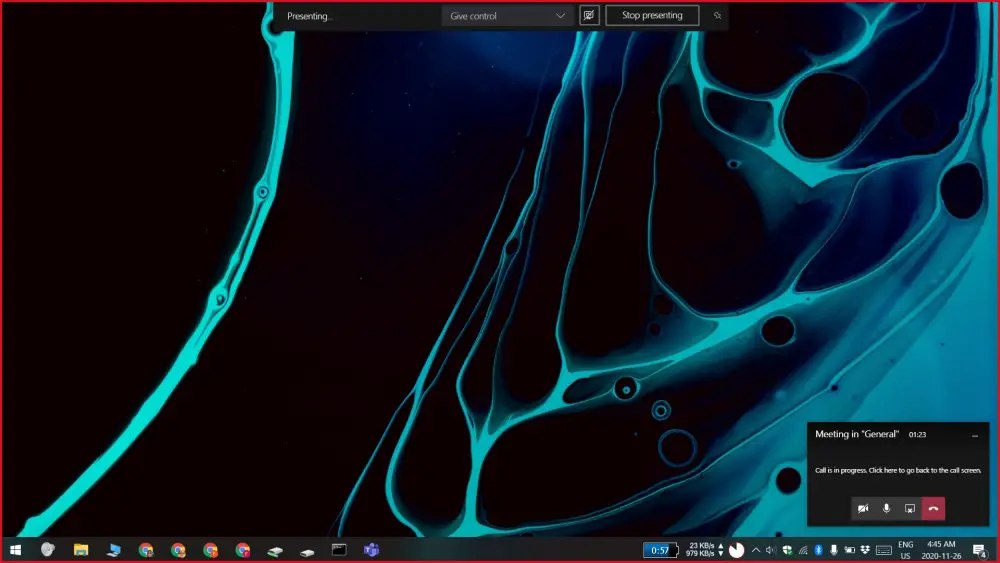Hang up the call with the red button
The width and height of the screenshot is (1000, 563).
(x=934, y=508)
